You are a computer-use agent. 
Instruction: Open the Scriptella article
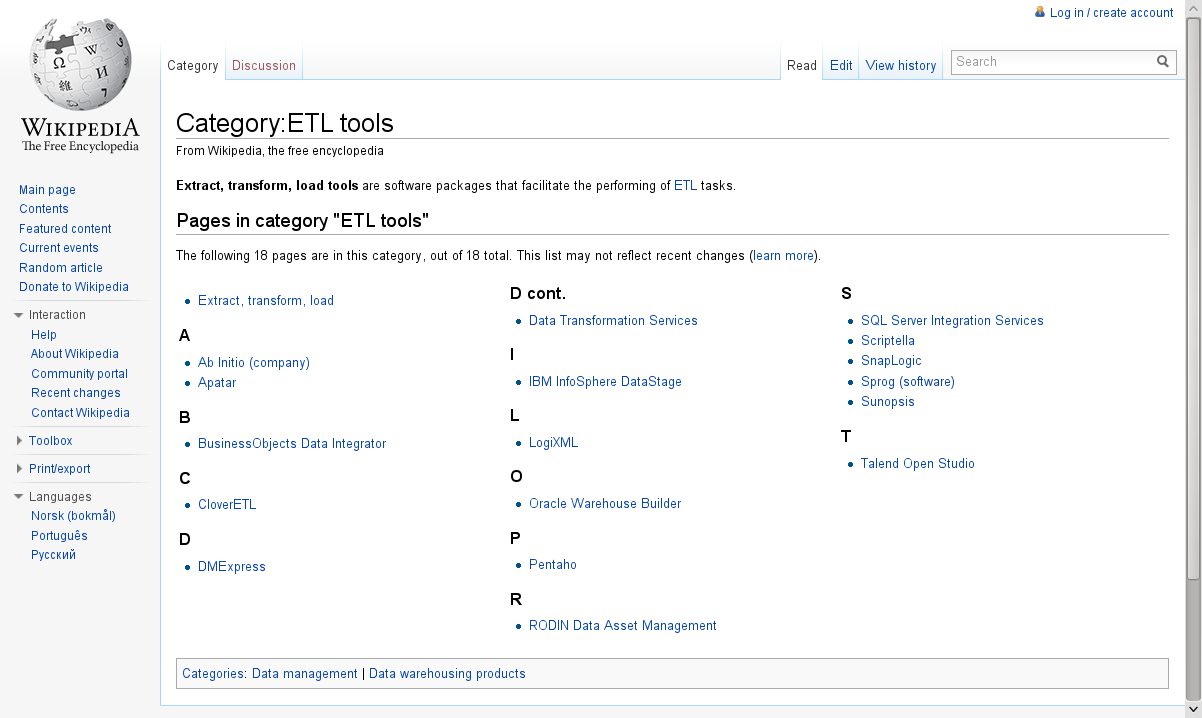coord(888,341)
